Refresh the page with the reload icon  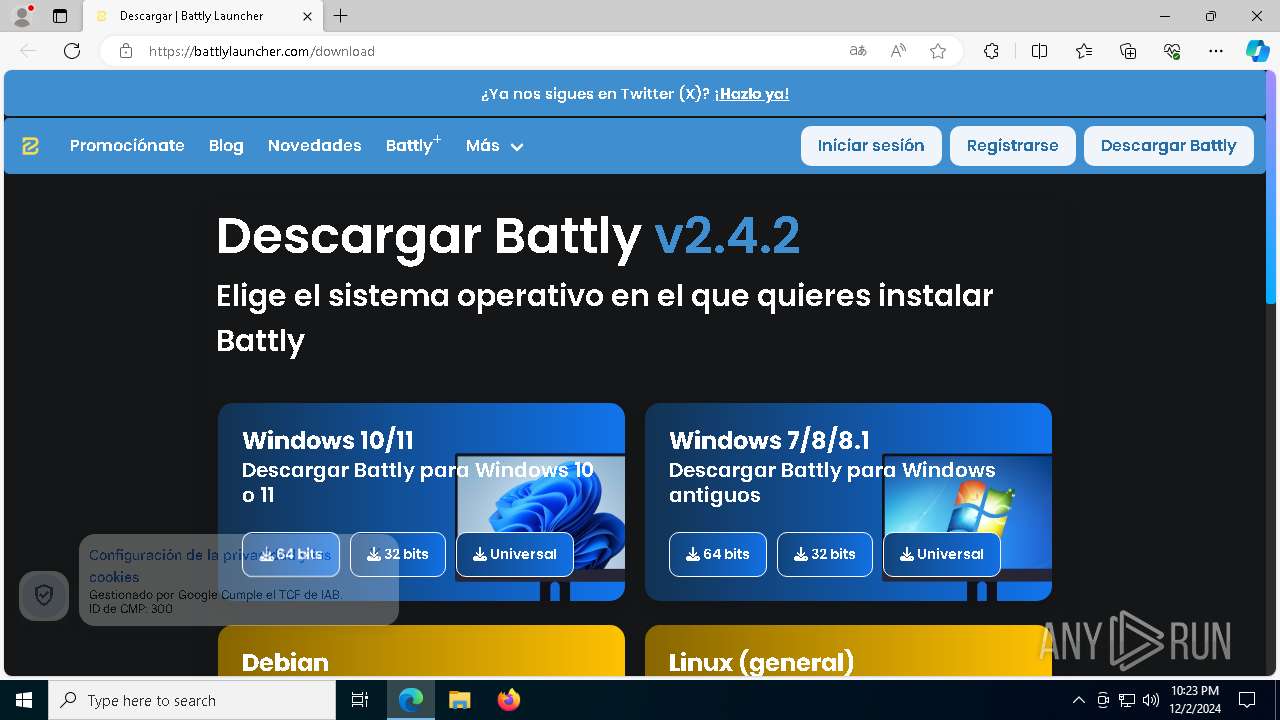coord(72,51)
